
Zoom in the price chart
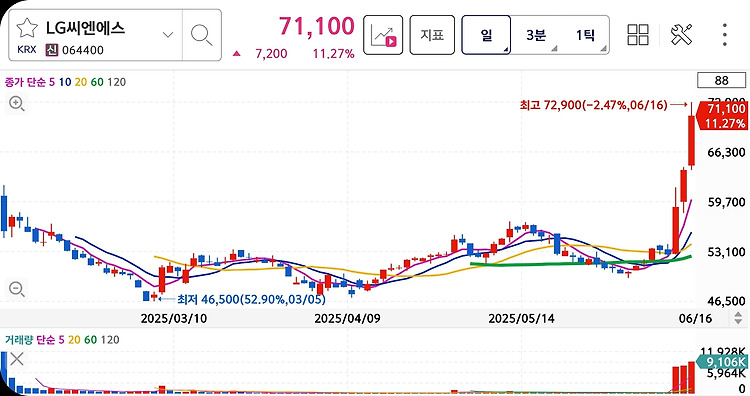coord(17,103)
